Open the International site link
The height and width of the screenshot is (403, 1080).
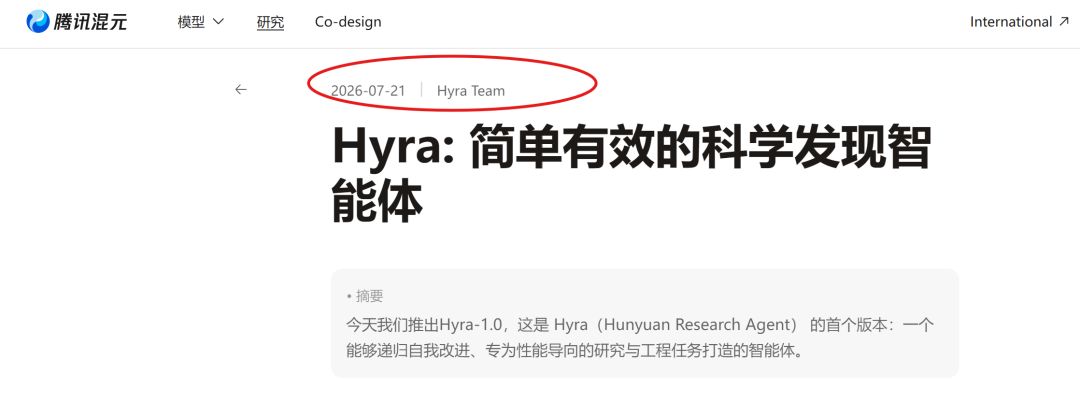click(1019, 22)
